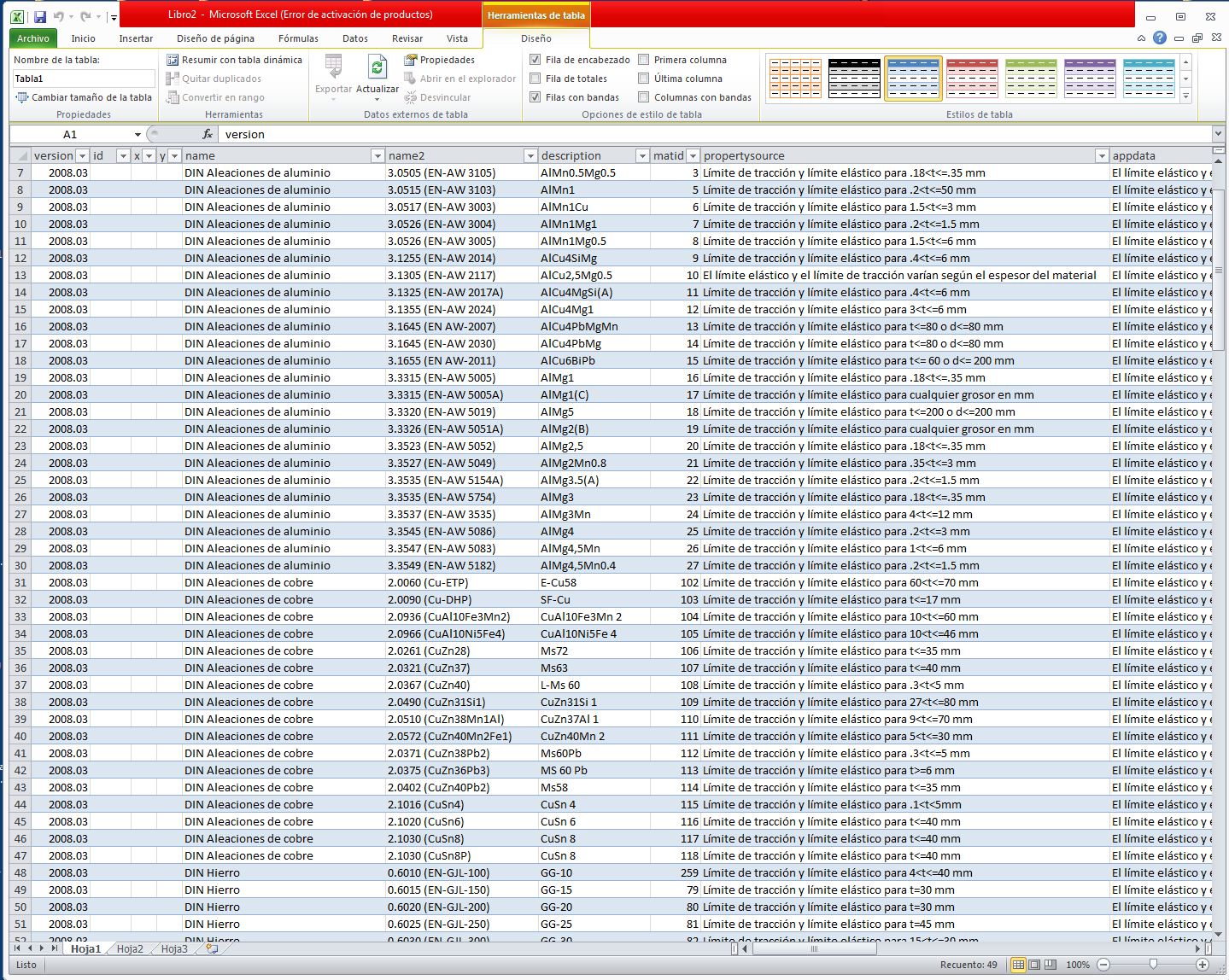Image resolution: width=1229 pixels, height=980 pixels.
Task: Click the Save icon in quick access toolbar
Action: (40, 16)
